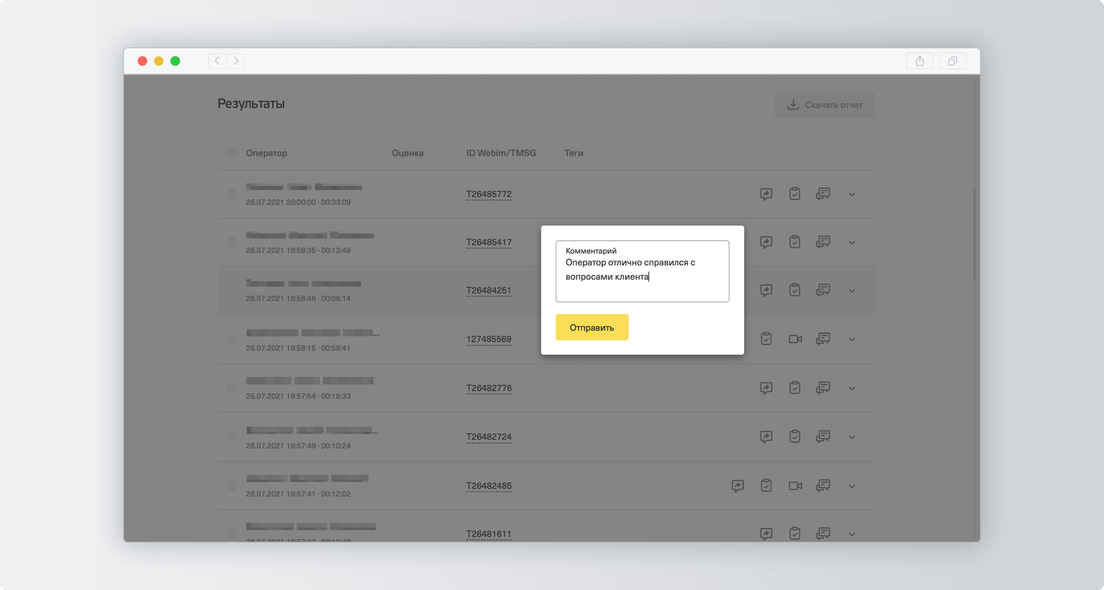Click comments icon in row T26482776

823,387
